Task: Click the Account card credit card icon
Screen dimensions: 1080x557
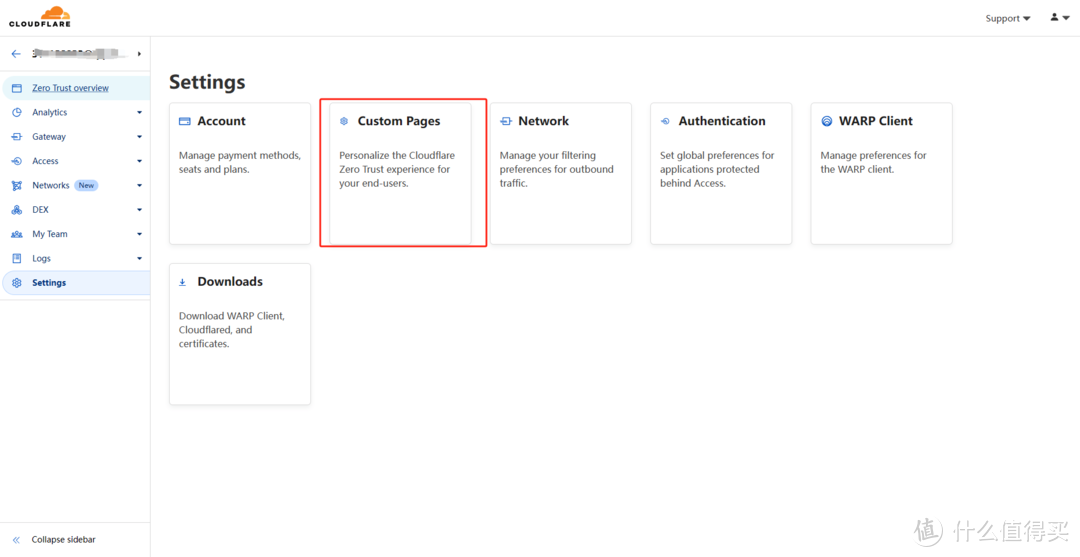Action: click(185, 121)
